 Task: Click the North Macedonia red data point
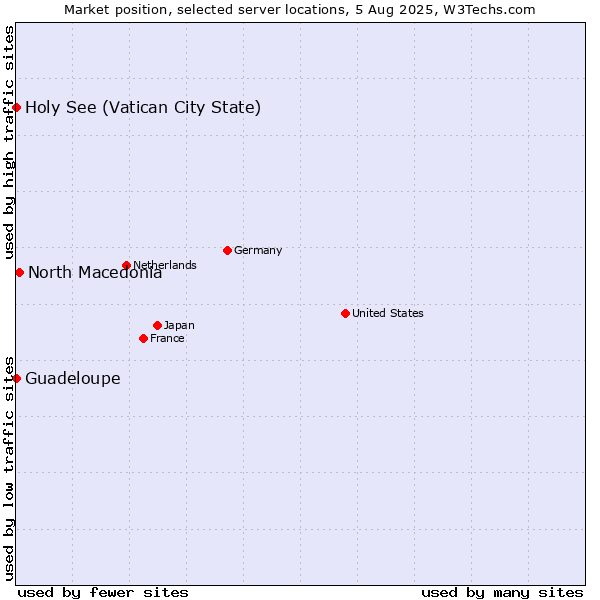(20, 272)
